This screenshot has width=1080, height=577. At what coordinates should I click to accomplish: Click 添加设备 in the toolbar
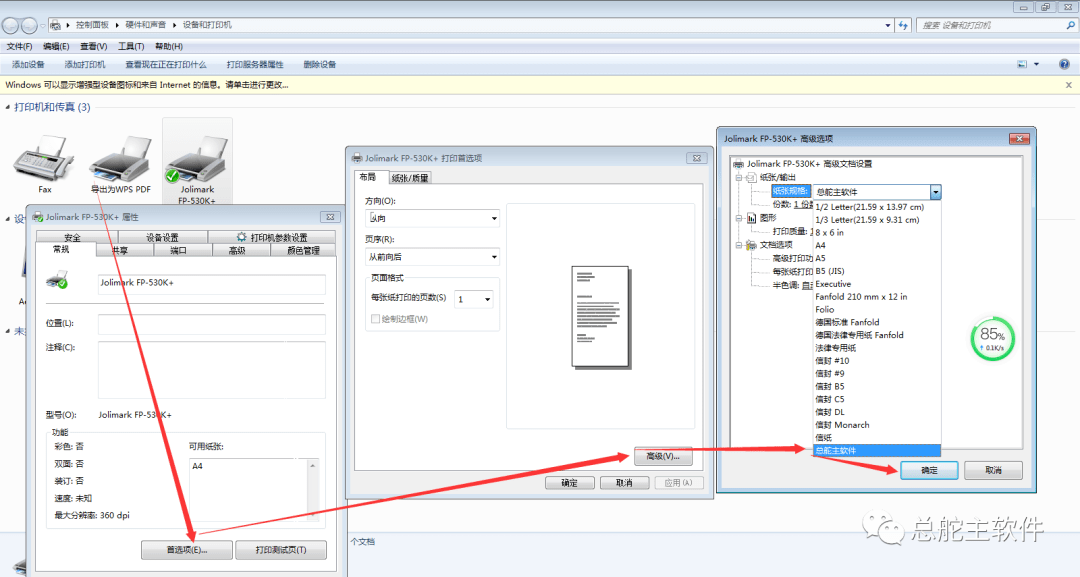point(28,64)
